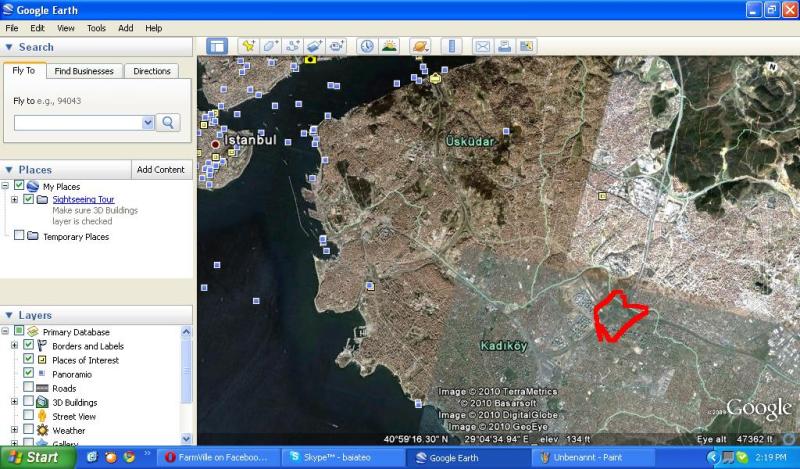Enable the Roads layer checkbox

(29, 387)
